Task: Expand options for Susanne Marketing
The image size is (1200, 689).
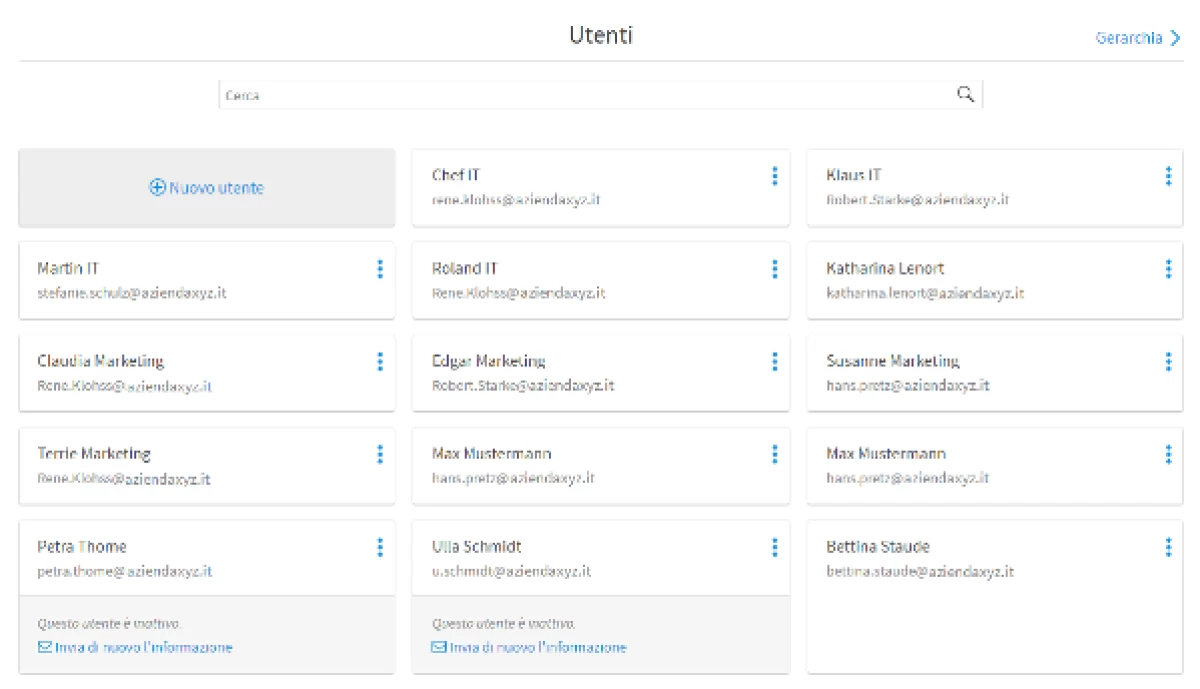Action: tap(1168, 361)
